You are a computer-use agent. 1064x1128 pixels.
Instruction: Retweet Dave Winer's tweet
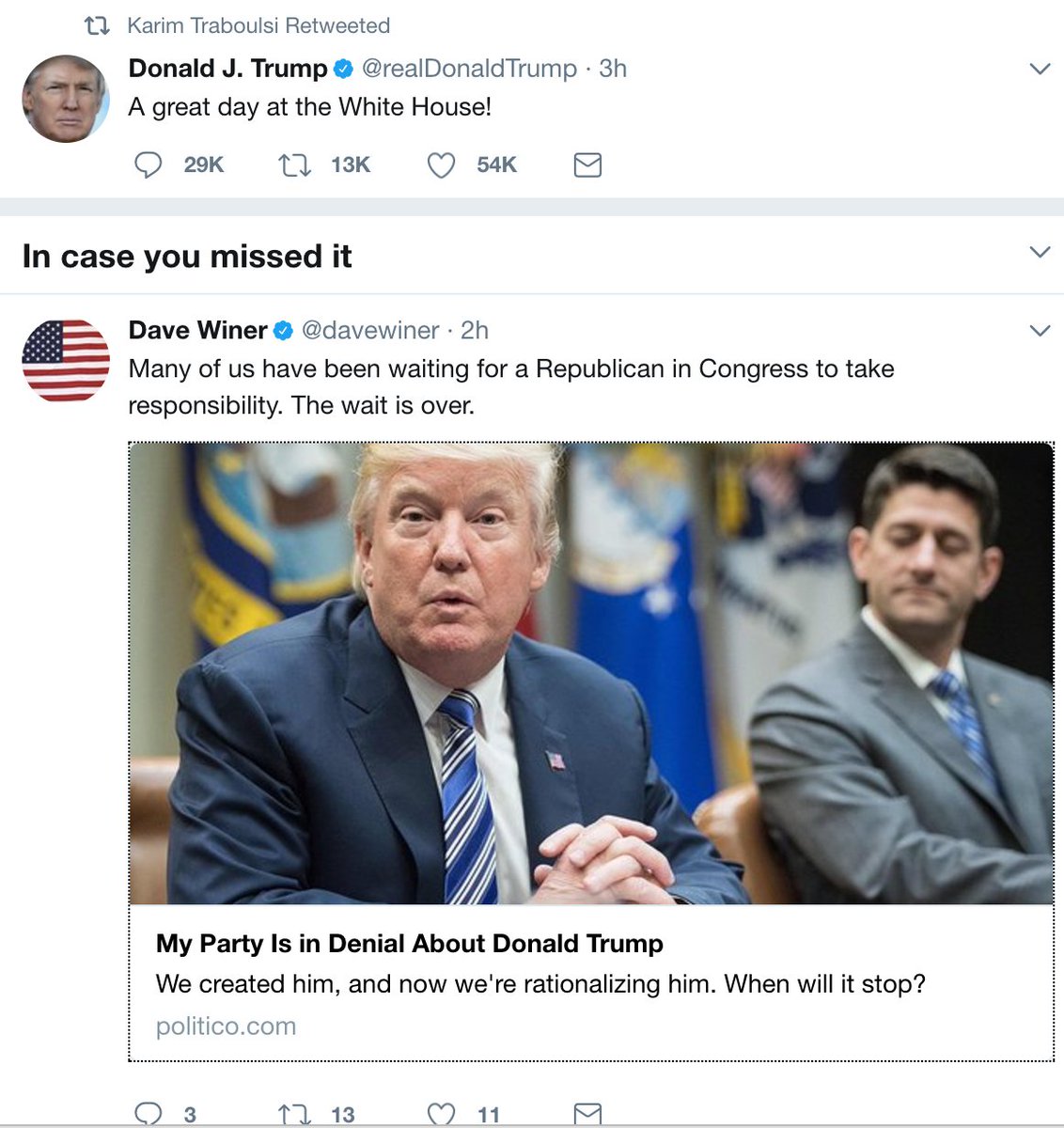(x=294, y=1114)
